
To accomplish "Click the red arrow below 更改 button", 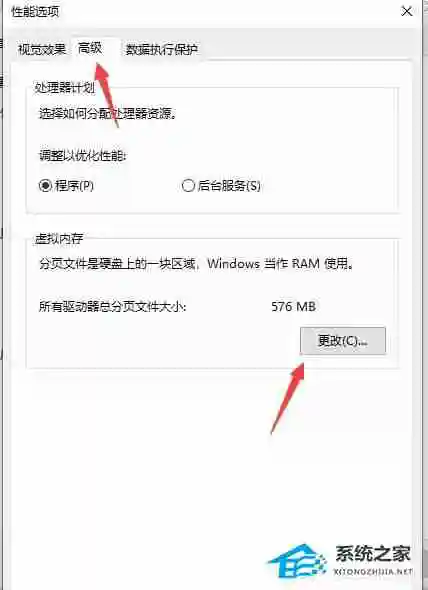I will pyautogui.click(x=288, y=398).
